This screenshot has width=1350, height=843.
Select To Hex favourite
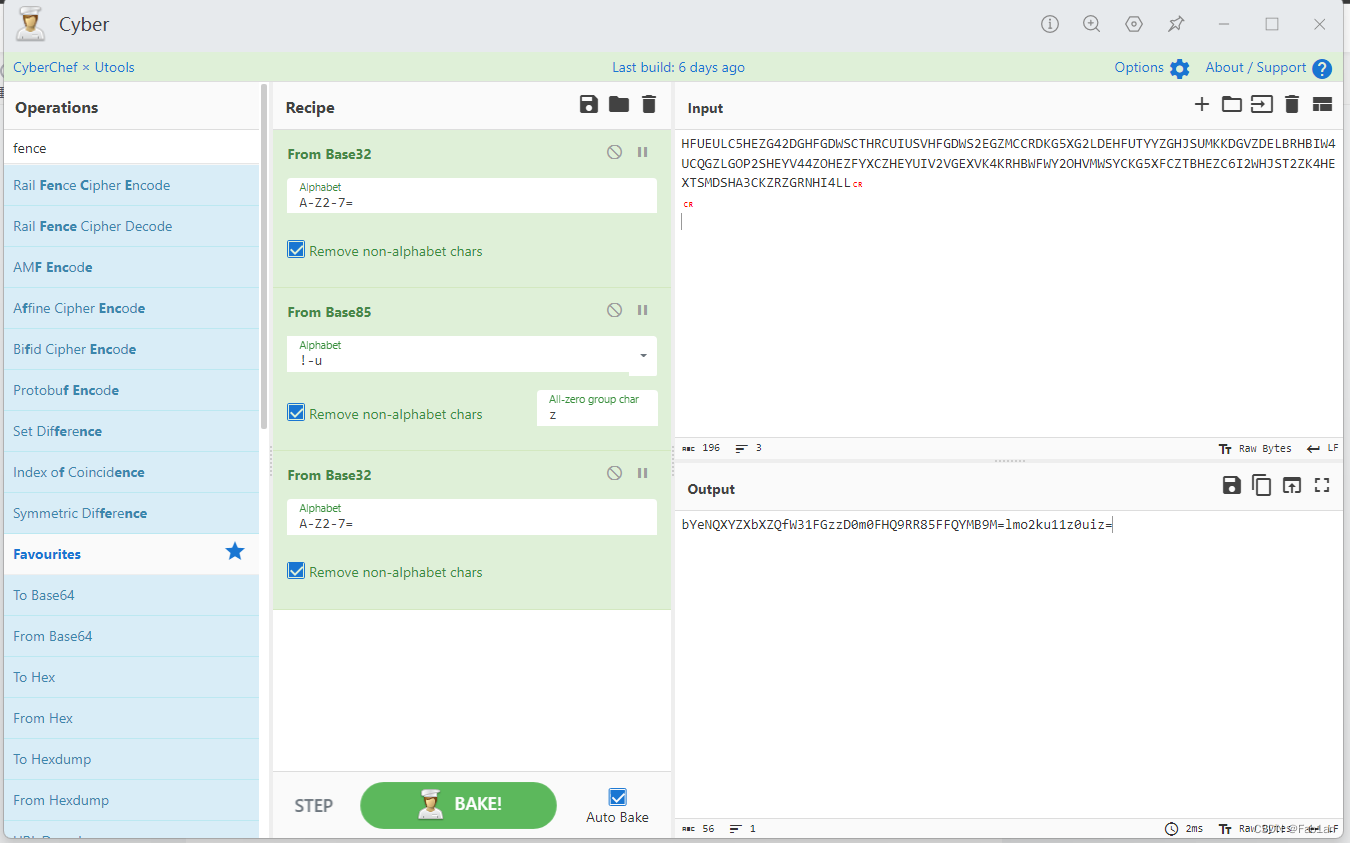(131, 677)
